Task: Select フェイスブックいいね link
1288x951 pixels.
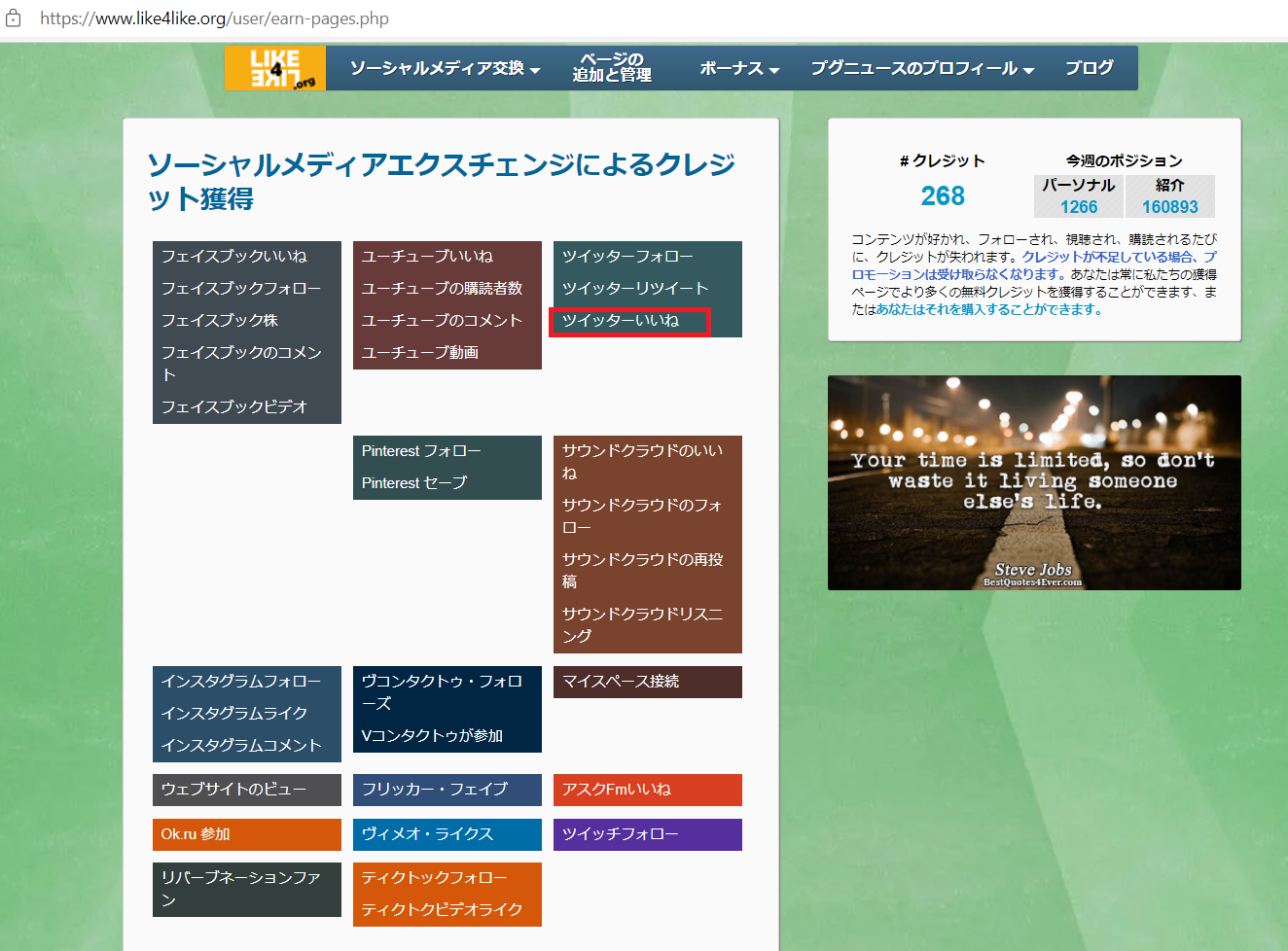Action: pos(234,256)
